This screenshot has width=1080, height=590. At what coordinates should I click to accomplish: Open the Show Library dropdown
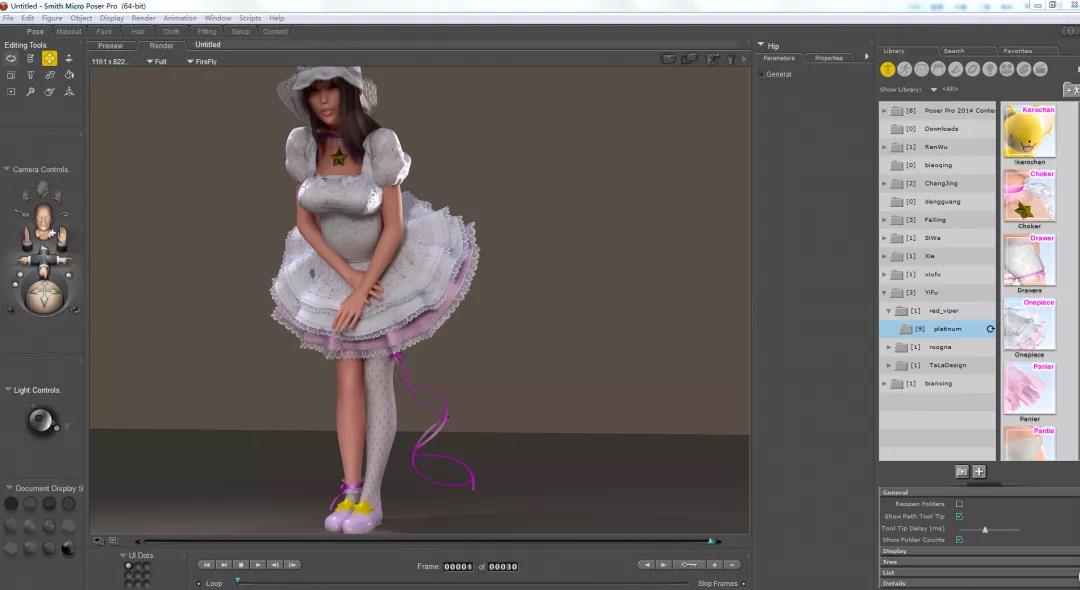[x=934, y=89]
